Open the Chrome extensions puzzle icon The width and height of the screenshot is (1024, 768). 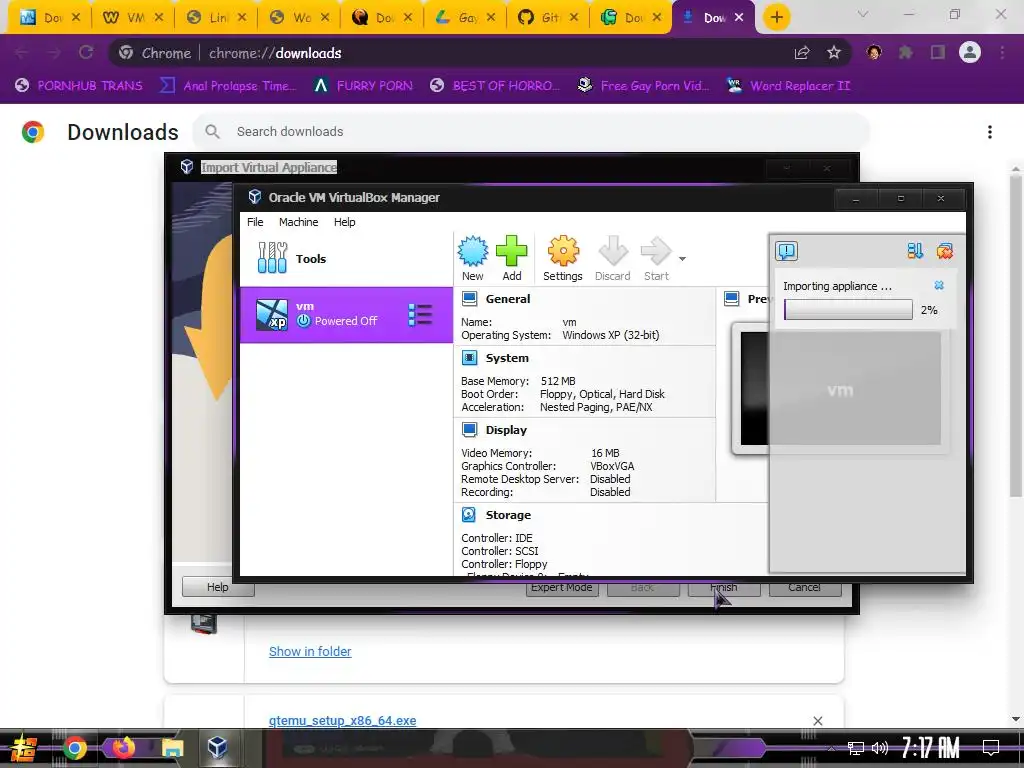pyautogui.click(x=906, y=53)
